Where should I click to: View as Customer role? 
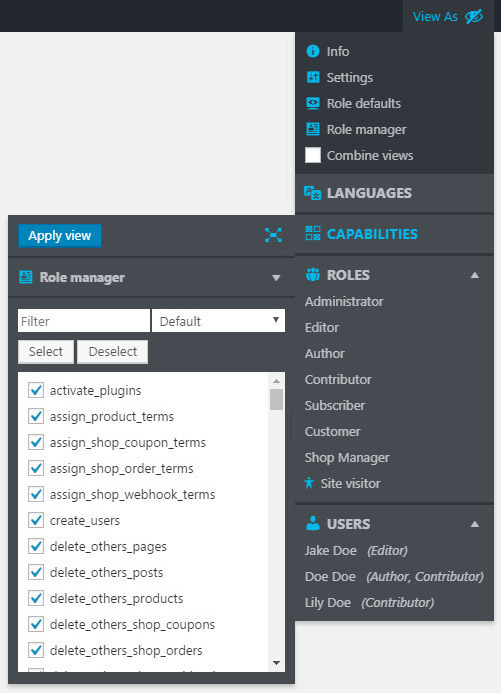pyautogui.click(x=332, y=431)
